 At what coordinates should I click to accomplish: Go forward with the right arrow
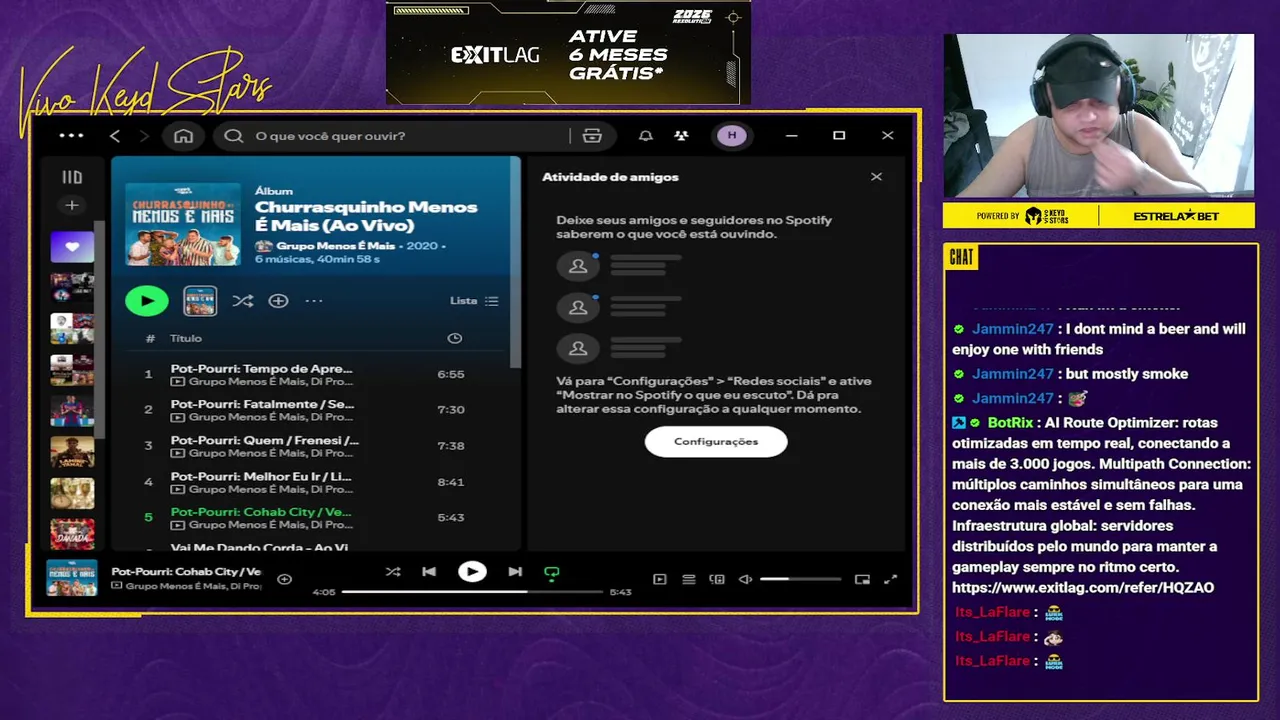[x=144, y=136]
